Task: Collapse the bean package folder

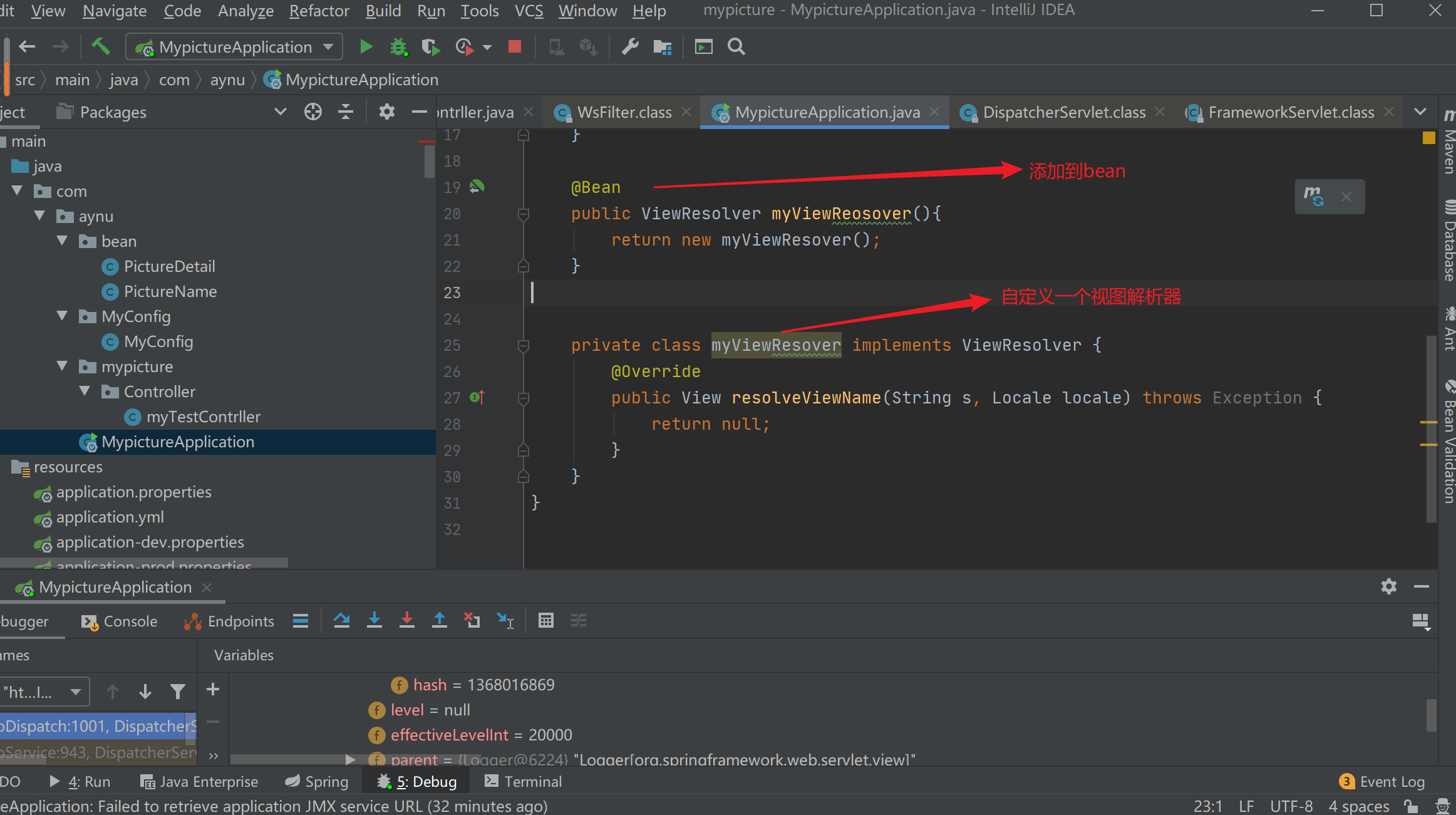Action: (x=63, y=241)
